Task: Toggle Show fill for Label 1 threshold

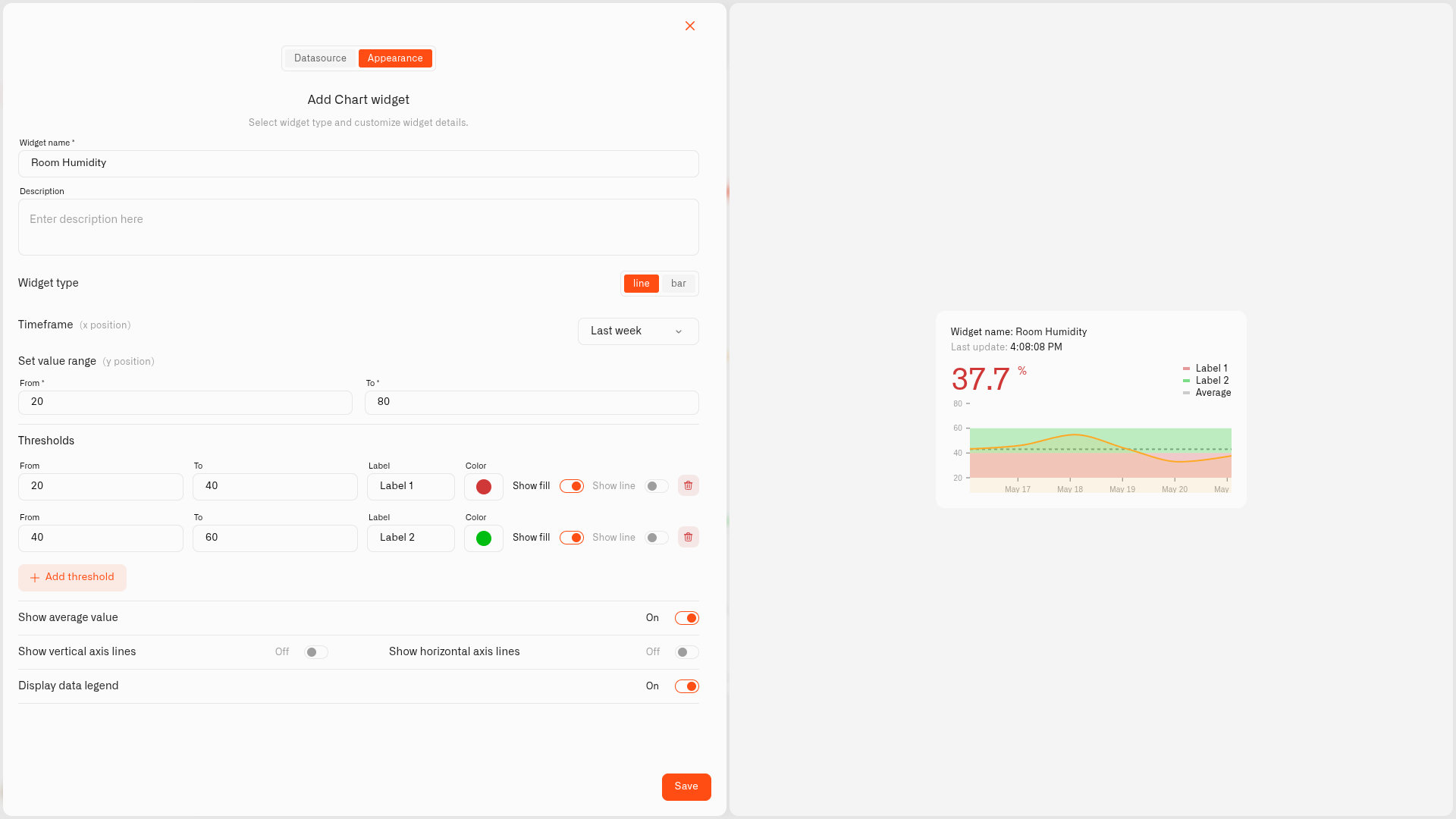Action: (x=572, y=486)
